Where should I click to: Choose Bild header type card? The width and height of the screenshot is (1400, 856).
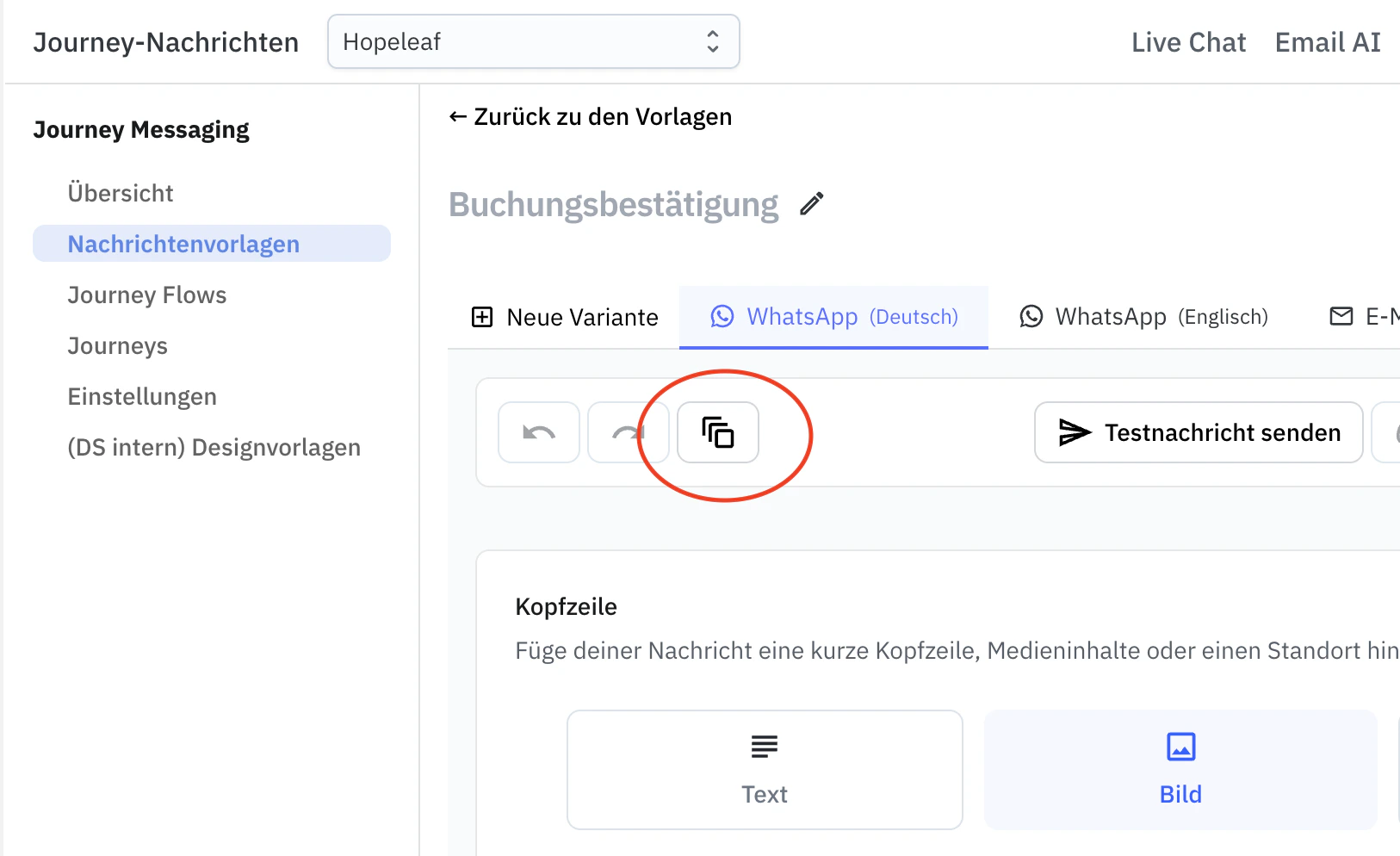(1180, 770)
